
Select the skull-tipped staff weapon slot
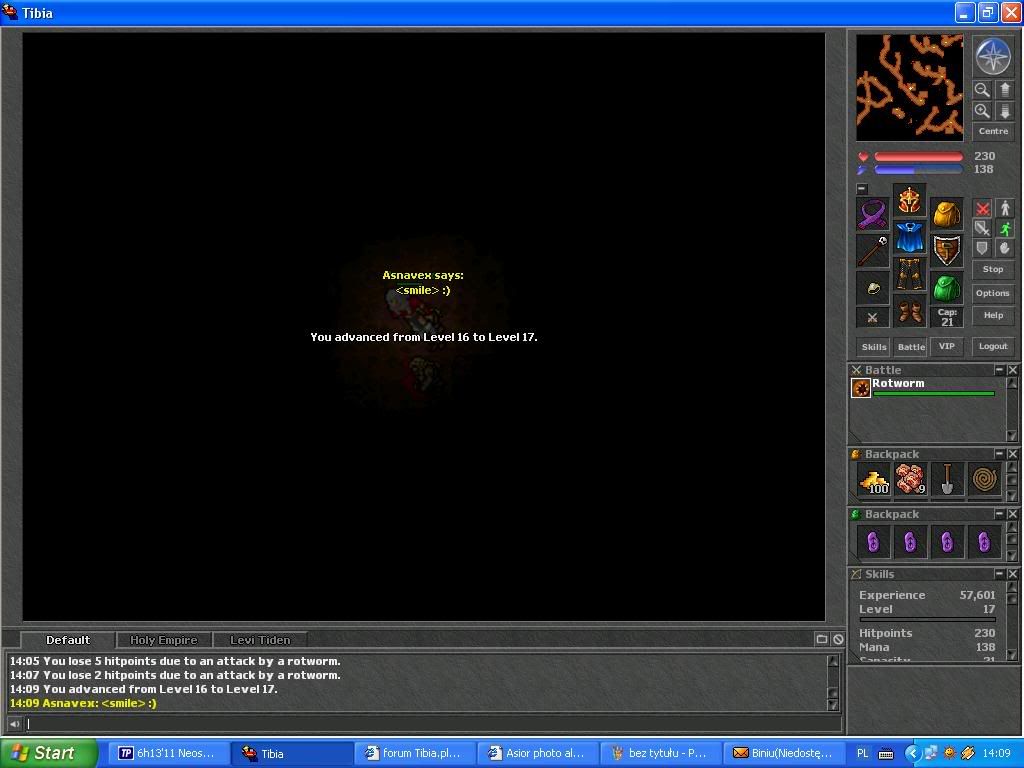coord(872,251)
